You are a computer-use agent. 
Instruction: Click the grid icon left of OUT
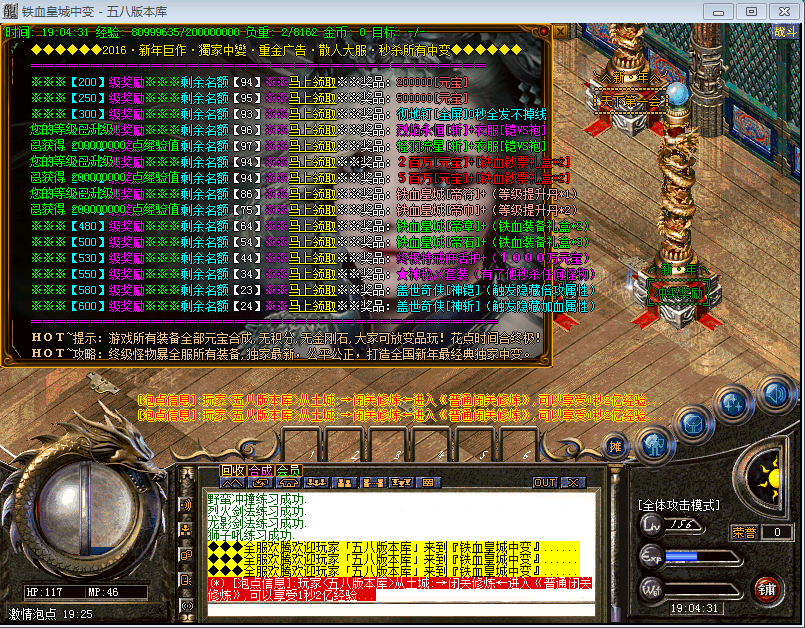[430, 483]
